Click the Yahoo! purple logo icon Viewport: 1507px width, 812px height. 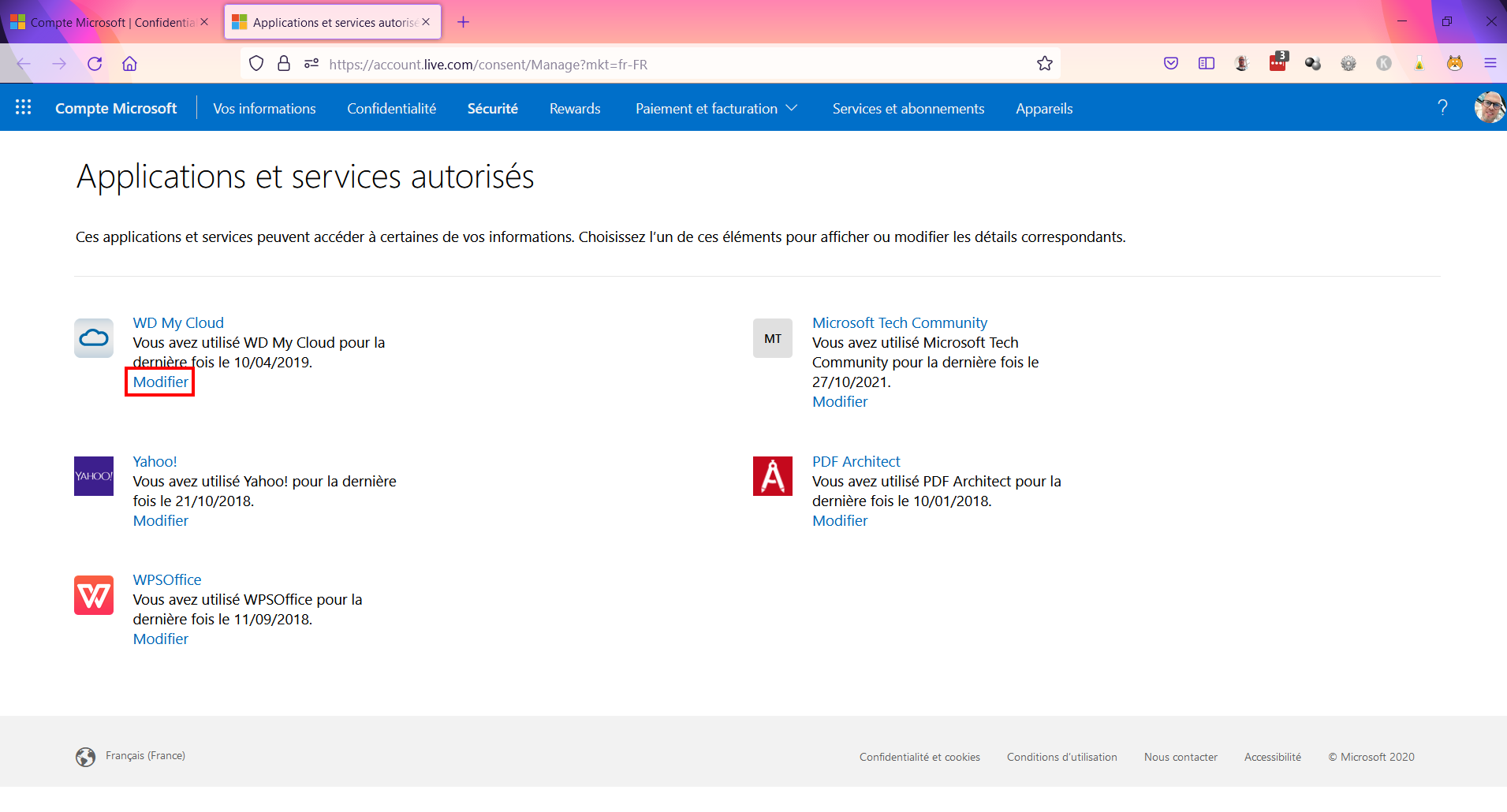94,476
